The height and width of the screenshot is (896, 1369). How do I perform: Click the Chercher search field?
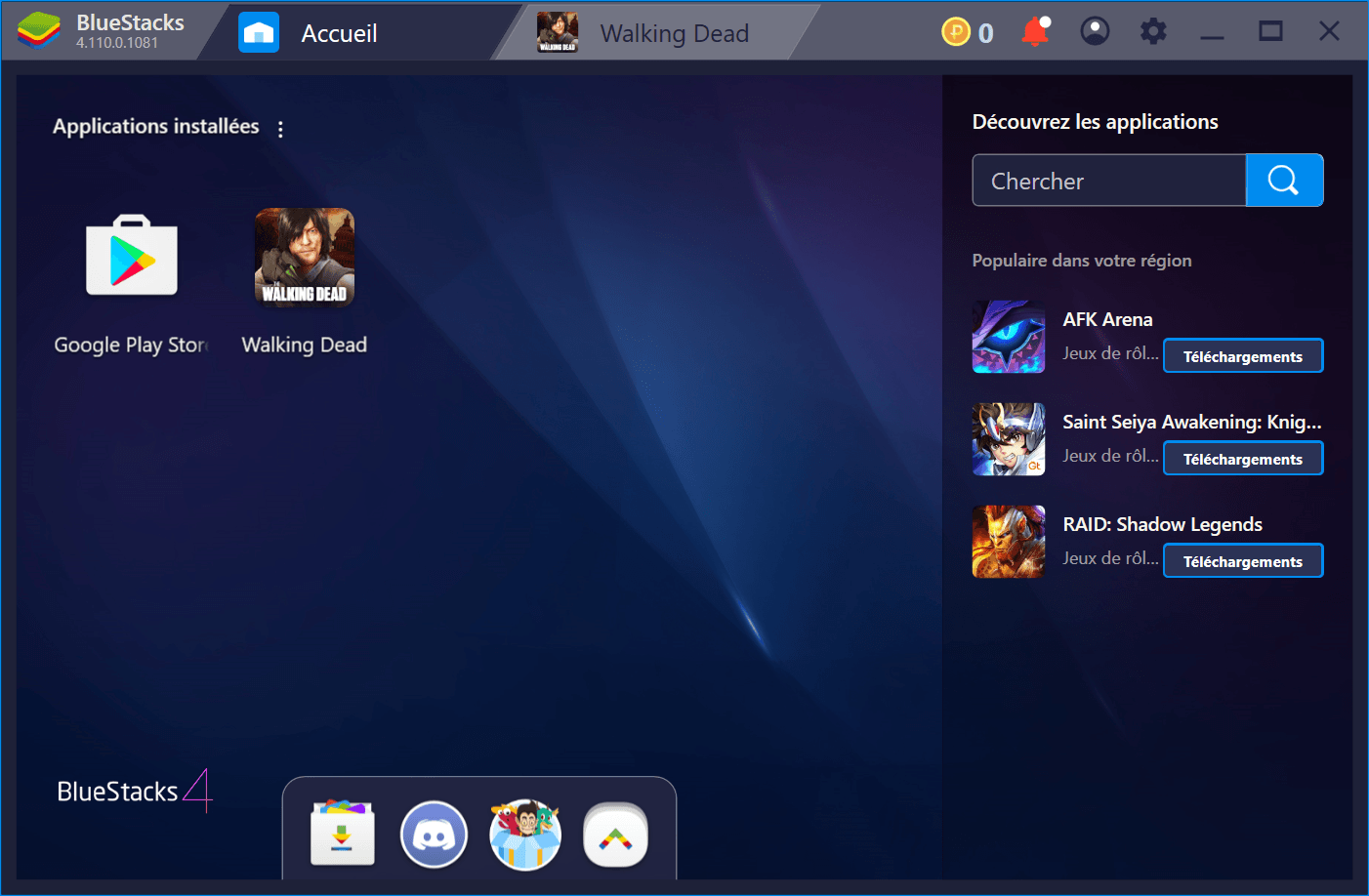(x=1109, y=181)
